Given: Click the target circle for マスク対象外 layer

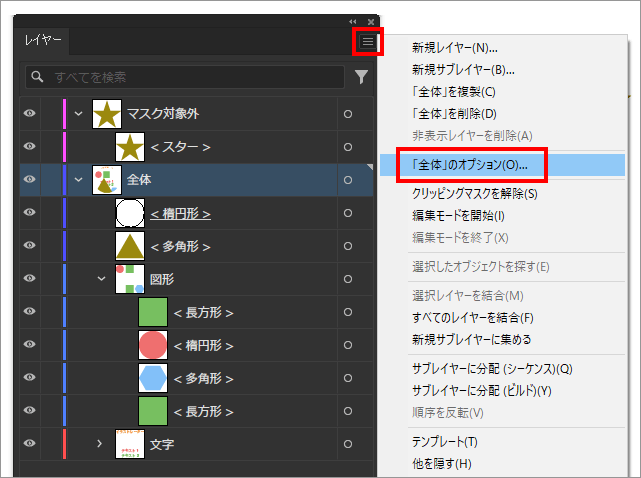Looking at the screenshot, I should tap(347, 114).
